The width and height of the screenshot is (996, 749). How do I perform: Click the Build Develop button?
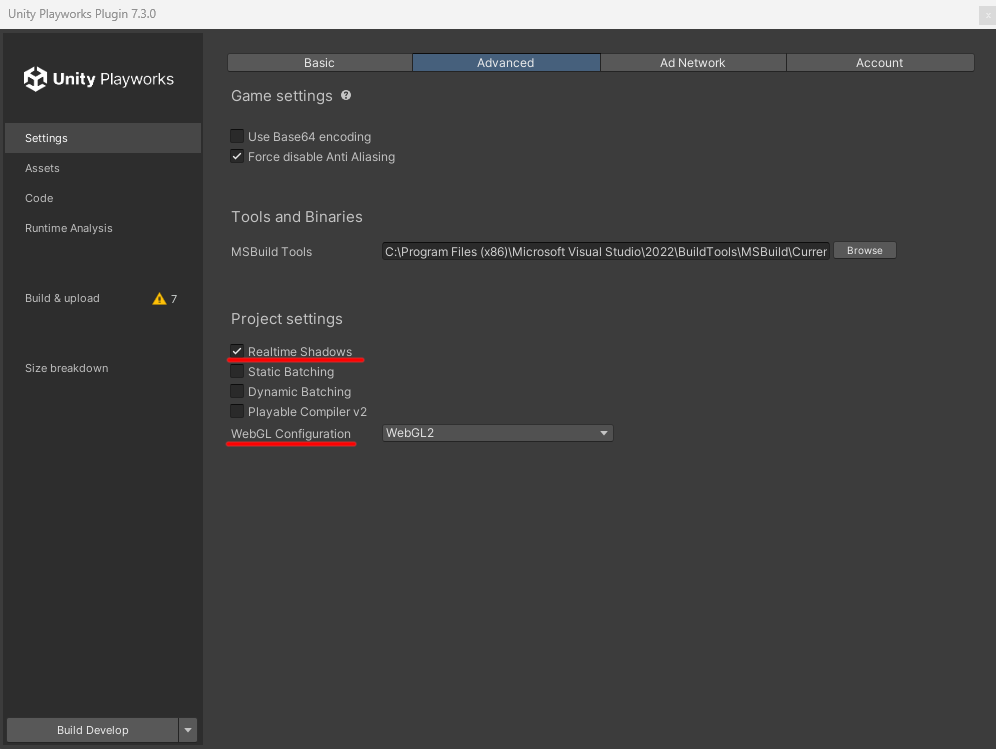point(93,730)
